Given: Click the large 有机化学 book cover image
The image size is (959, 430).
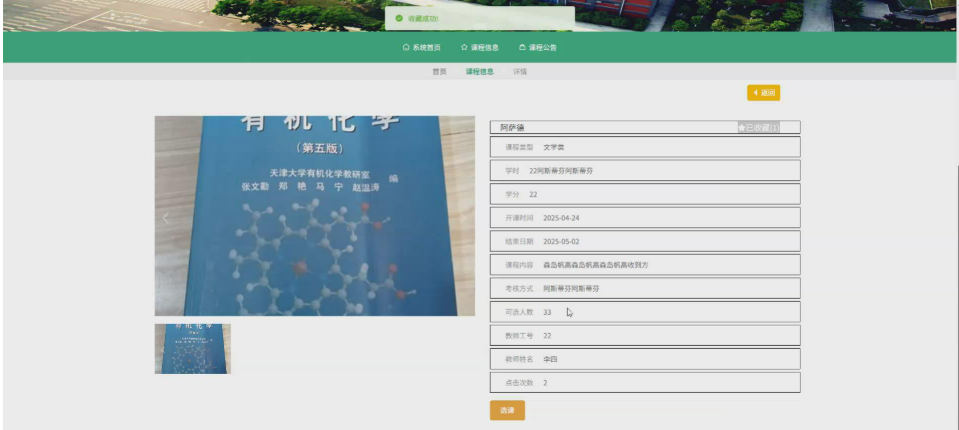Looking at the screenshot, I should click(314, 216).
